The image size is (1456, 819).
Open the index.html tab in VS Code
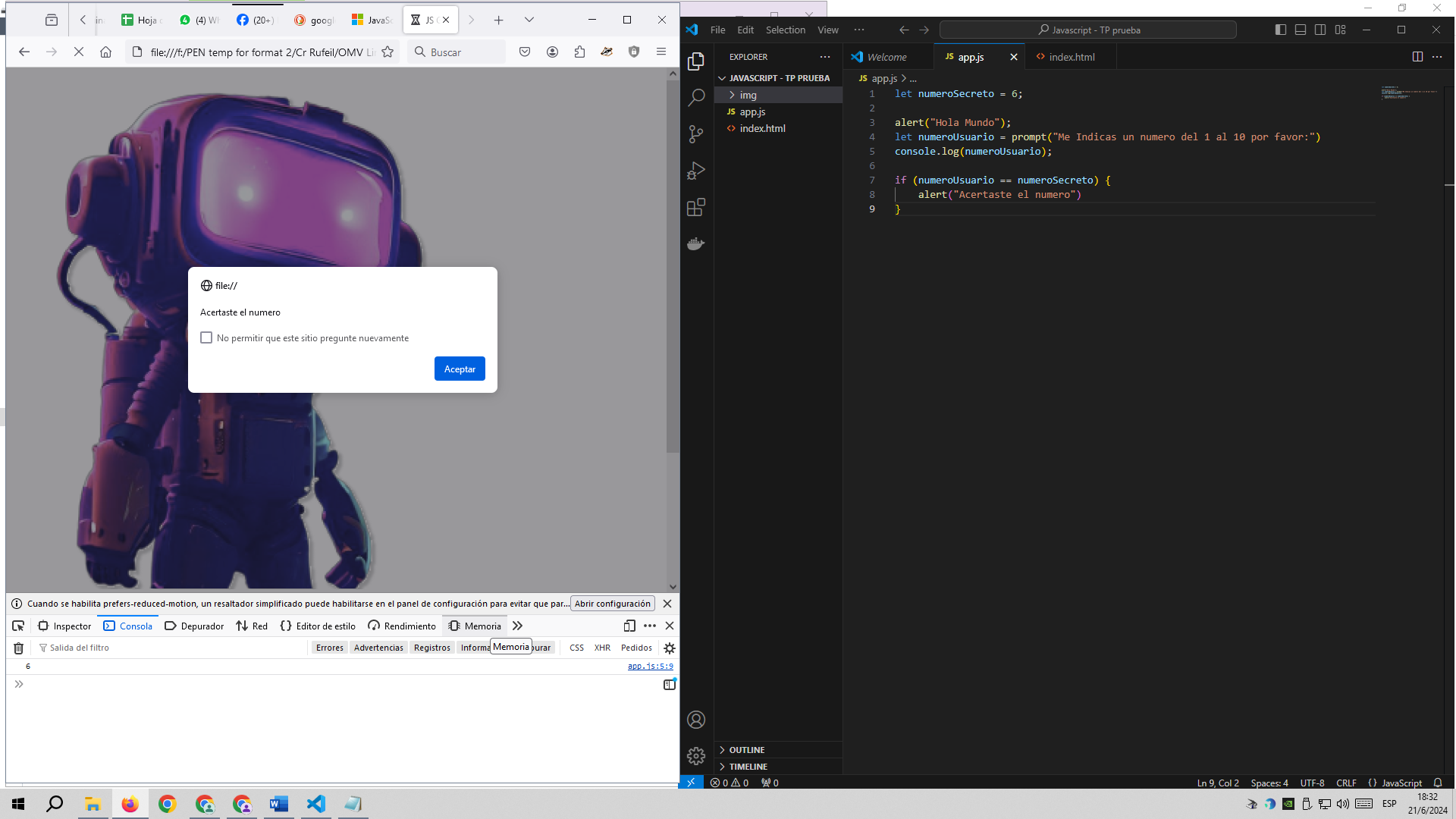pyautogui.click(x=1072, y=56)
